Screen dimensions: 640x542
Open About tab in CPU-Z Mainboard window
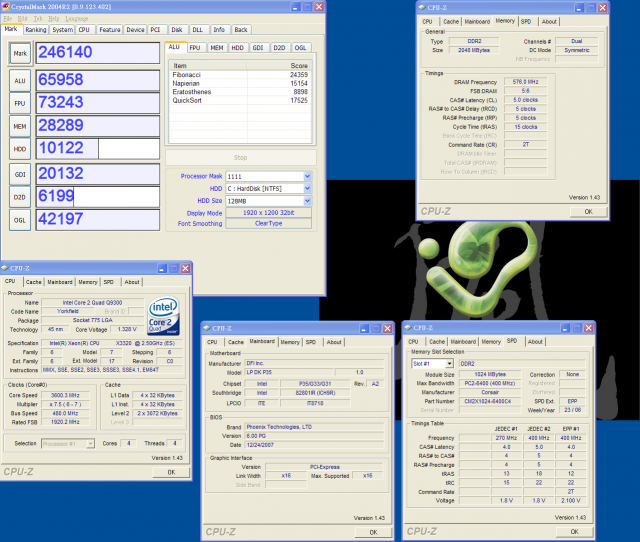pos(334,342)
